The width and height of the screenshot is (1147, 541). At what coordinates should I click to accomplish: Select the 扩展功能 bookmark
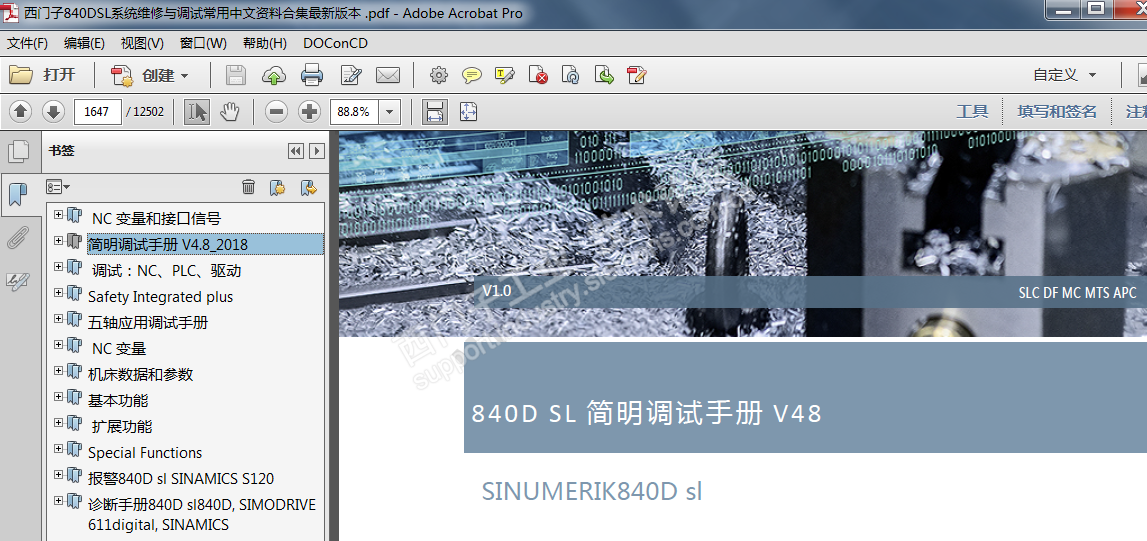point(121,426)
